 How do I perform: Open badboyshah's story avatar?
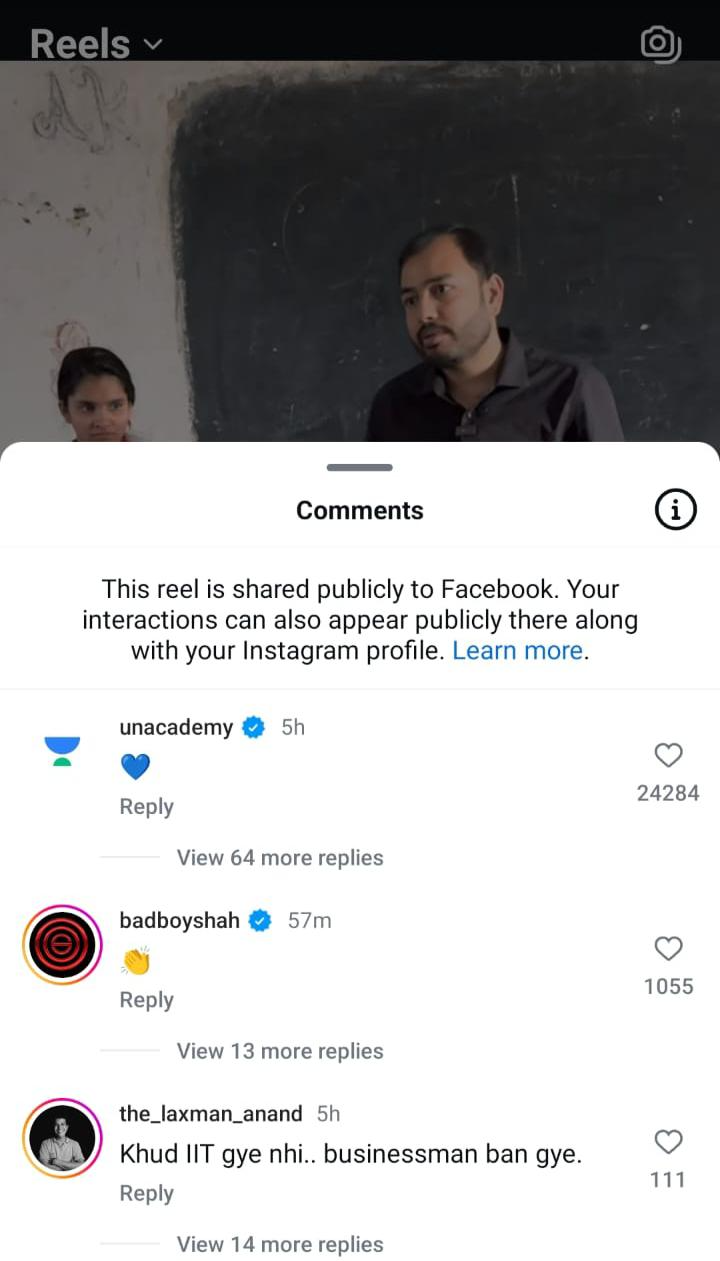[62, 944]
